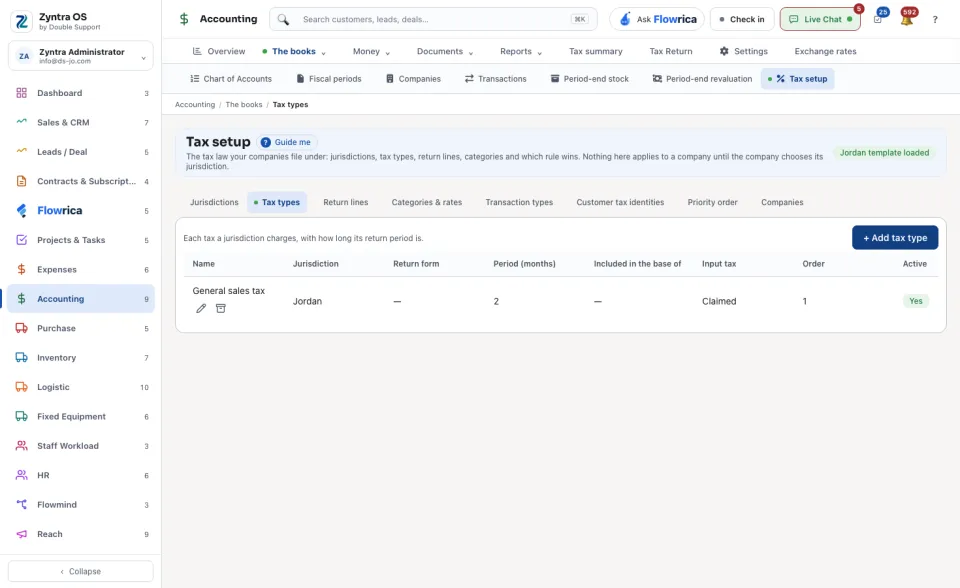Open Chart of Accounts

(x=231, y=79)
